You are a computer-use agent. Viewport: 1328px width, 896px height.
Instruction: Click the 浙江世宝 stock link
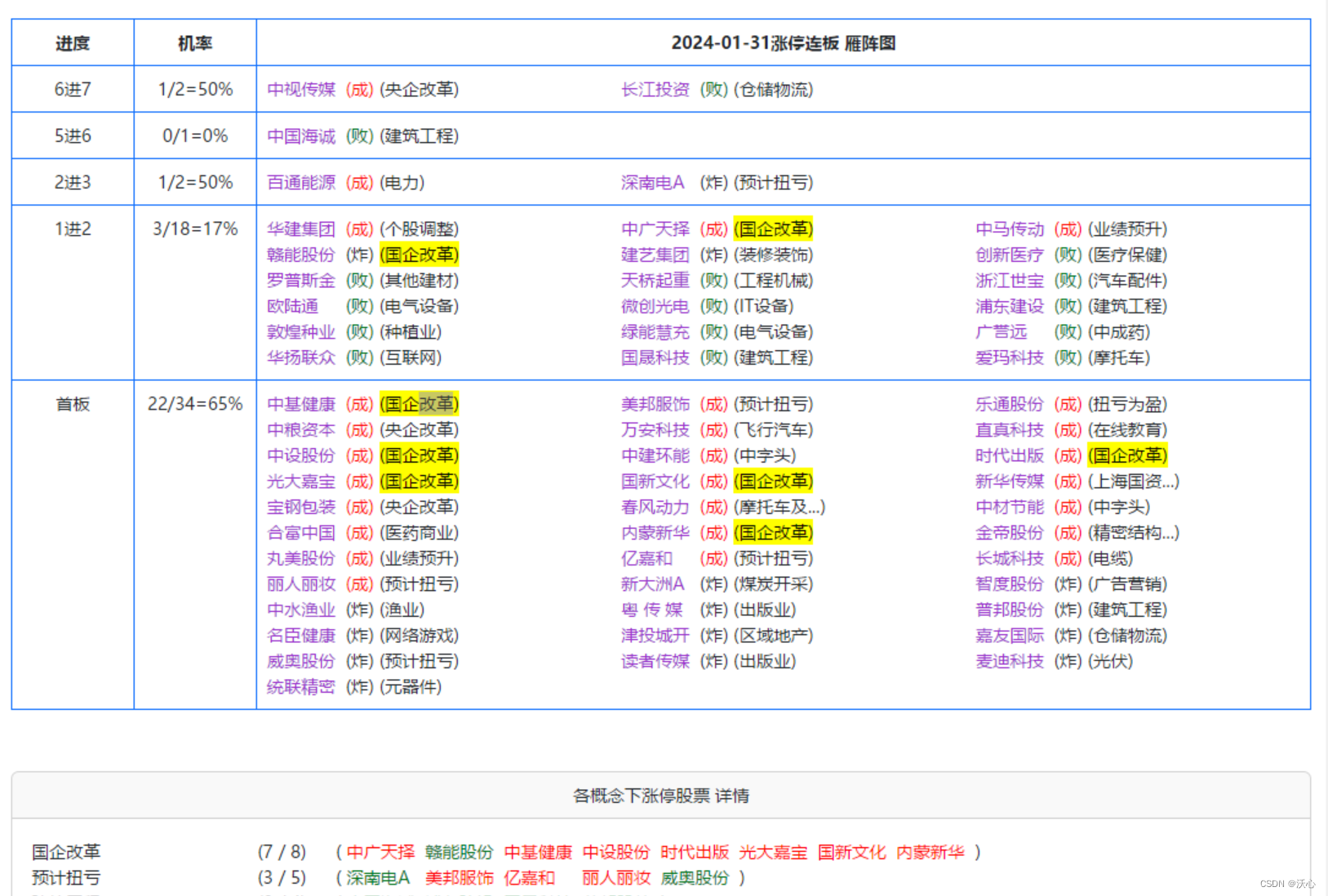tap(1010, 281)
